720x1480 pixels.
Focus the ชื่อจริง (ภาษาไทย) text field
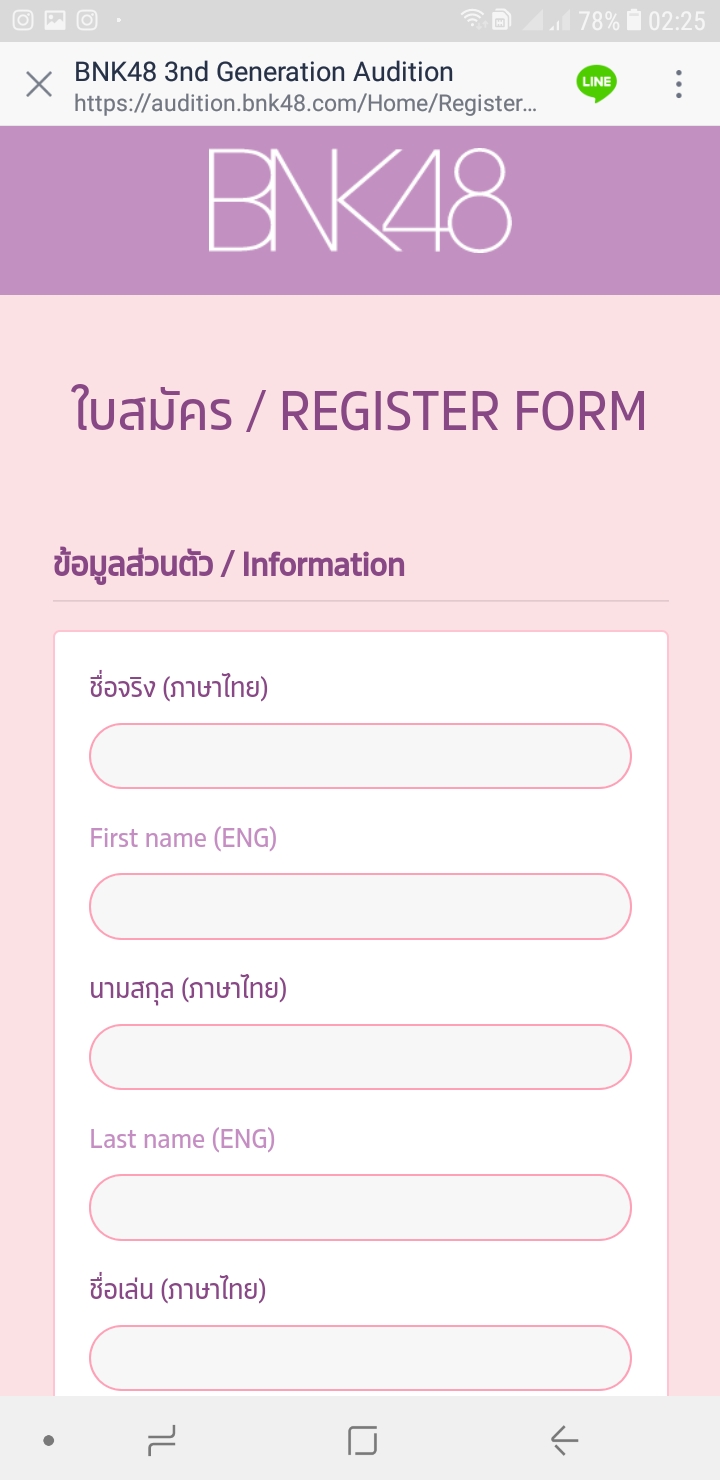pyautogui.click(x=360, y=756)
